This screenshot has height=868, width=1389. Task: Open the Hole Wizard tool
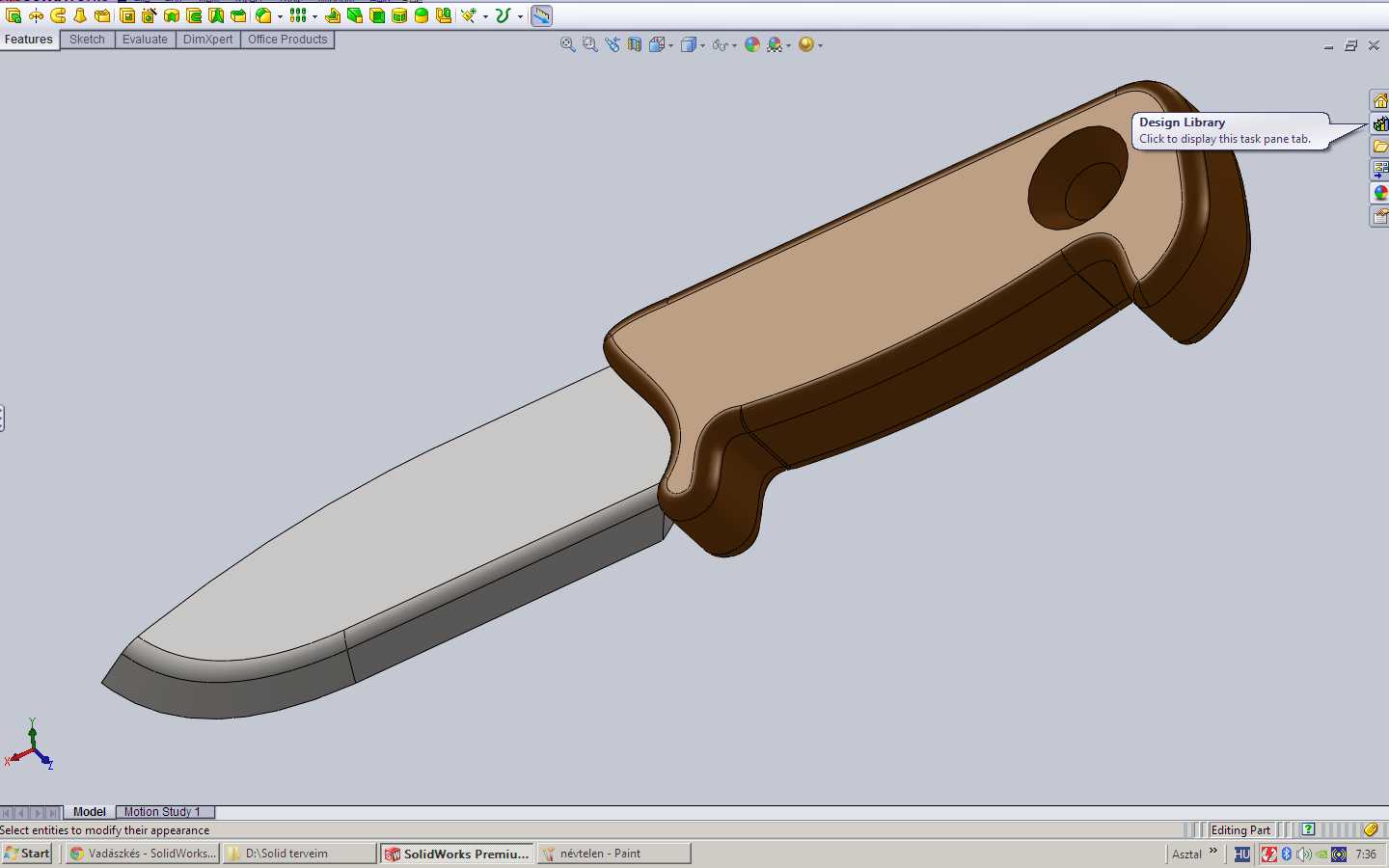[150, 15]
